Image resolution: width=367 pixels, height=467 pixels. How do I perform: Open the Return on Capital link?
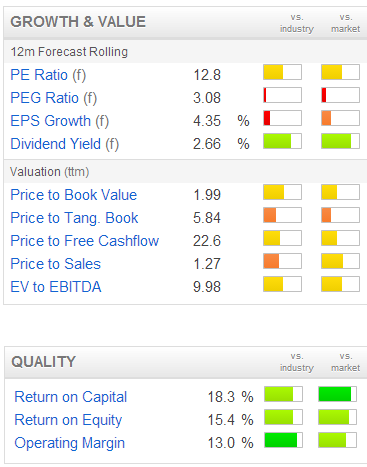pyautogui.click(x=71, y=397)
